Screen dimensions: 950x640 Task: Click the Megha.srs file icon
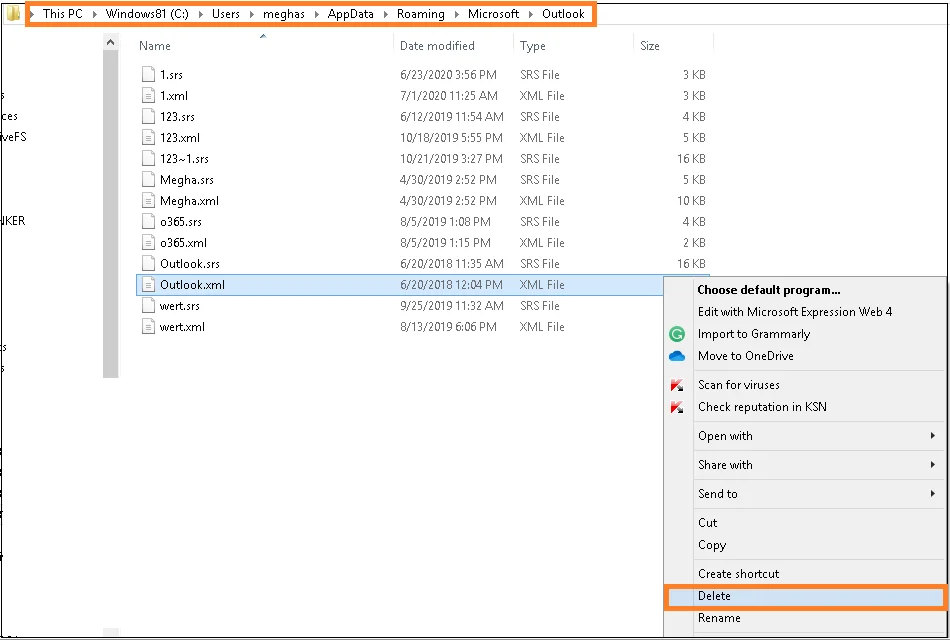[148, 179]
